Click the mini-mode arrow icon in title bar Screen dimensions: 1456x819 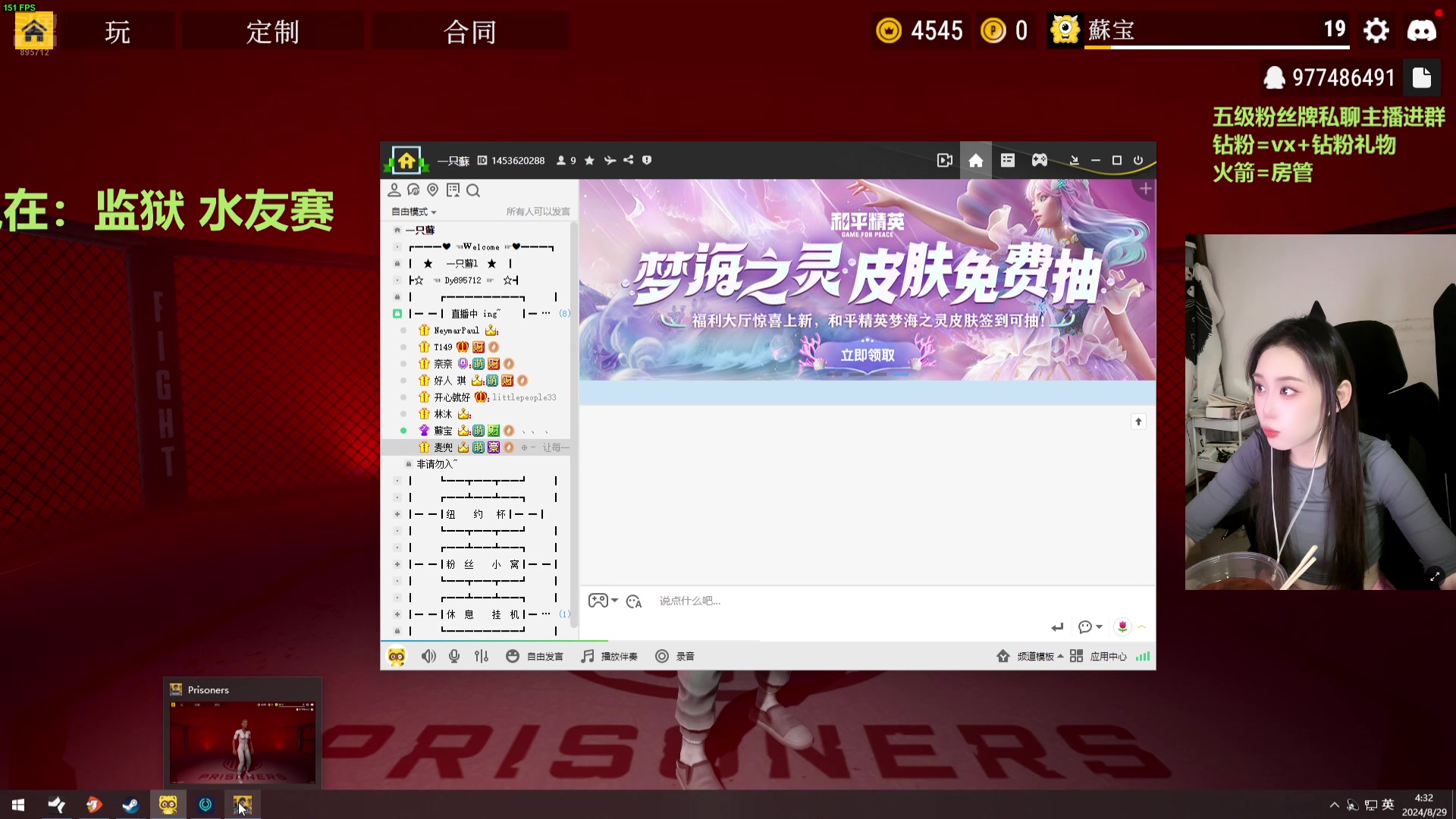(x=1074, y=161)
